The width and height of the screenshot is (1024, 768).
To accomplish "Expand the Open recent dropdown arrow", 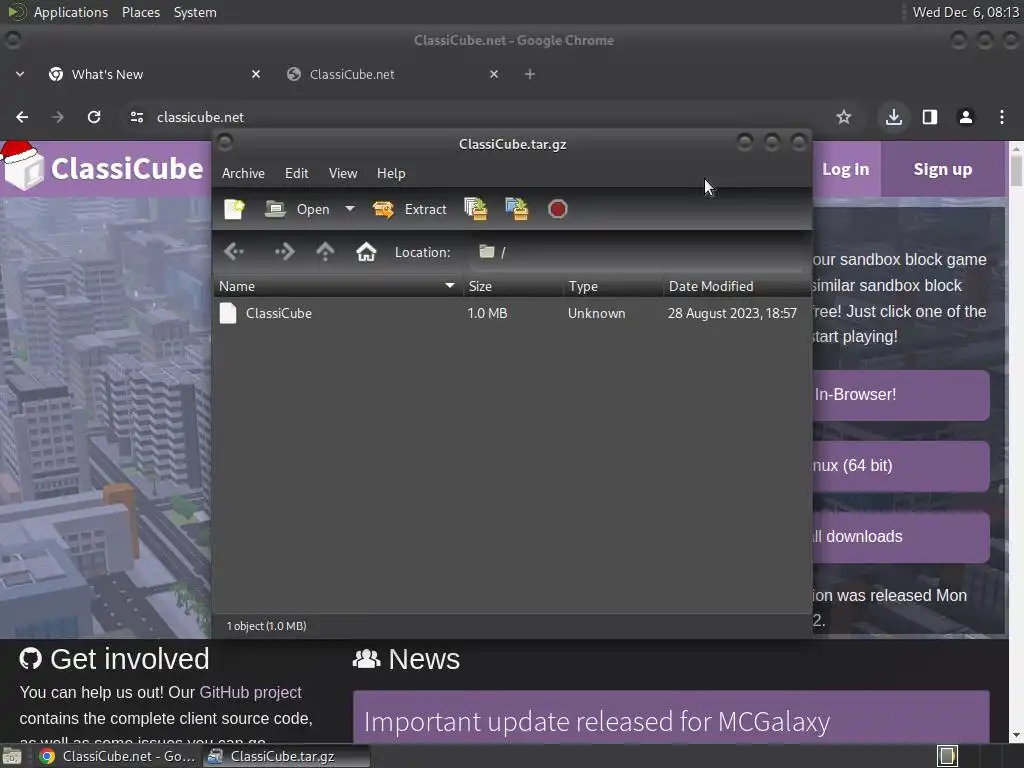I will (350, 209).
